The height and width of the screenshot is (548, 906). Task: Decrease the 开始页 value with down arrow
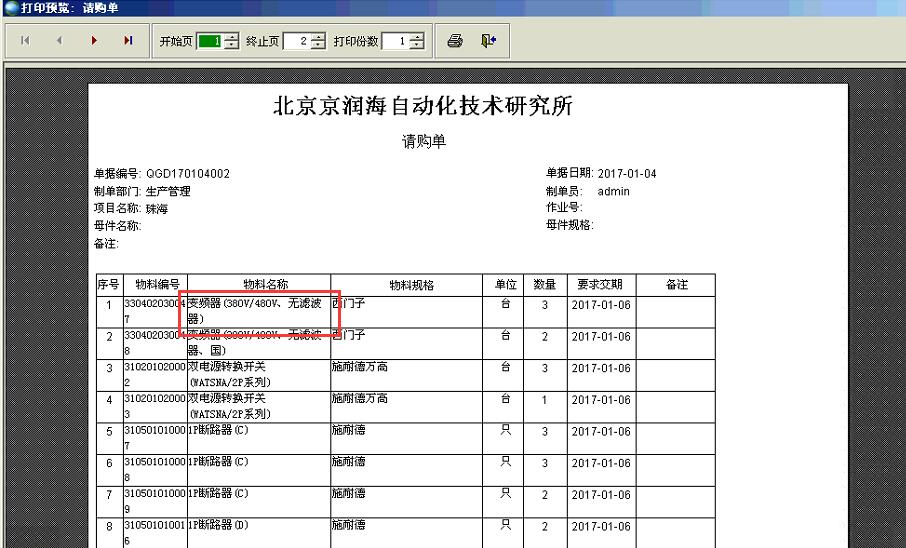point(231,46)
